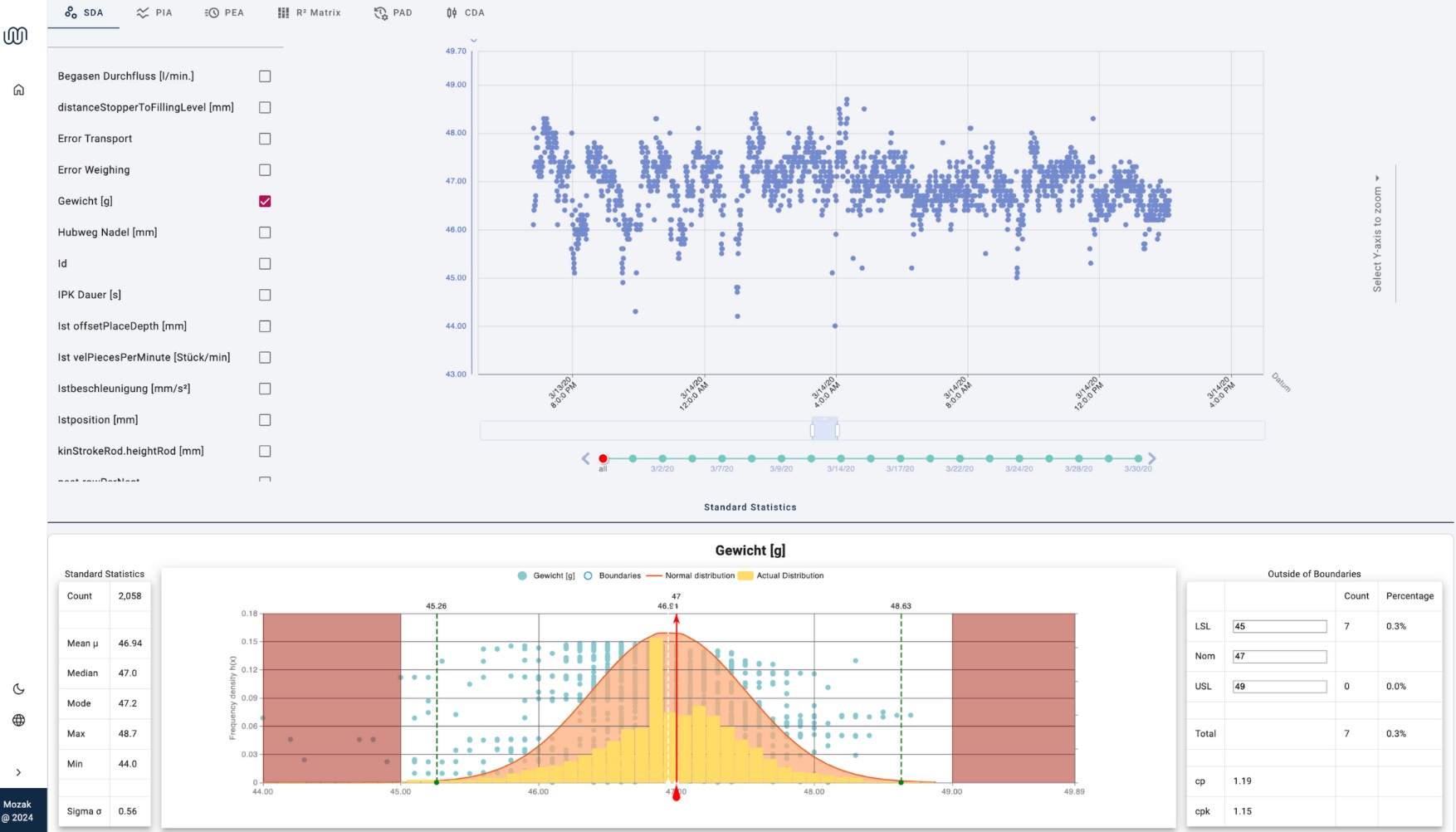The image size is (1456, 832).
Task: Click the red nominal marker at chart bottom
Action: coord(677,795)
